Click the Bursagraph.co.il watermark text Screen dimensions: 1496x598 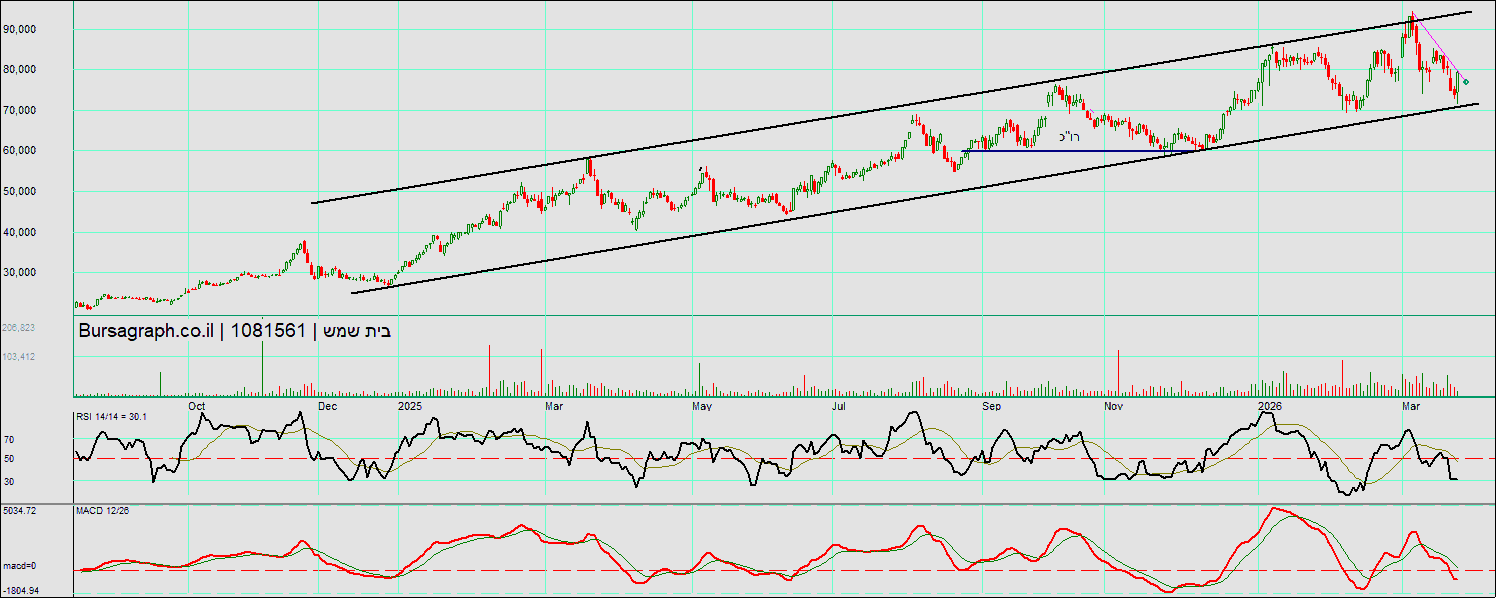150,331
